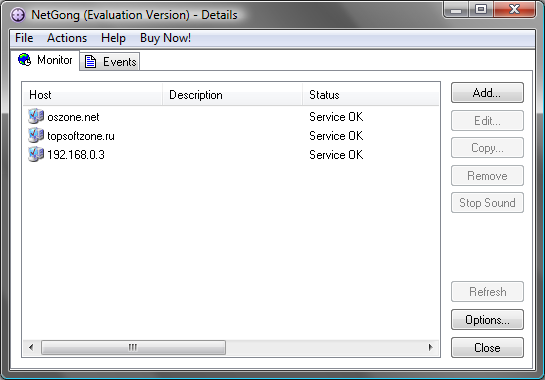This screenshot has height=380, width=545.
Task: Click the horizontal scrollbar right arrow
Action: (430, 347)
